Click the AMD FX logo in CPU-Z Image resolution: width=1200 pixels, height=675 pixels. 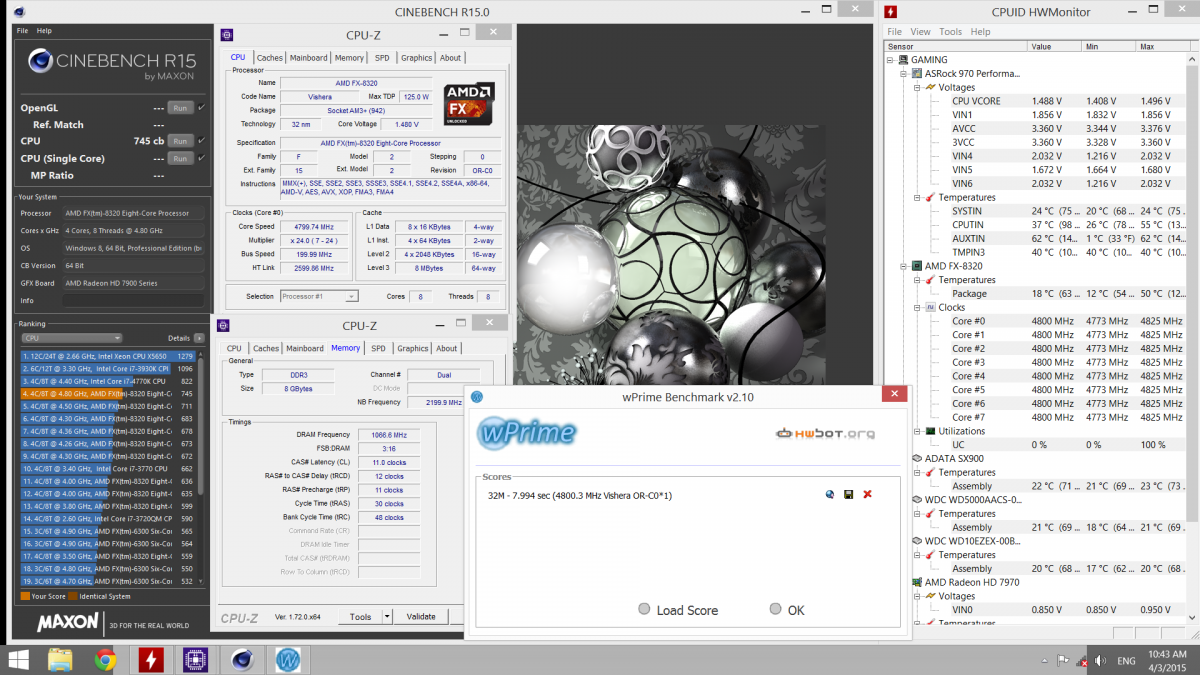pyautogui.click(x=470, y=103)
